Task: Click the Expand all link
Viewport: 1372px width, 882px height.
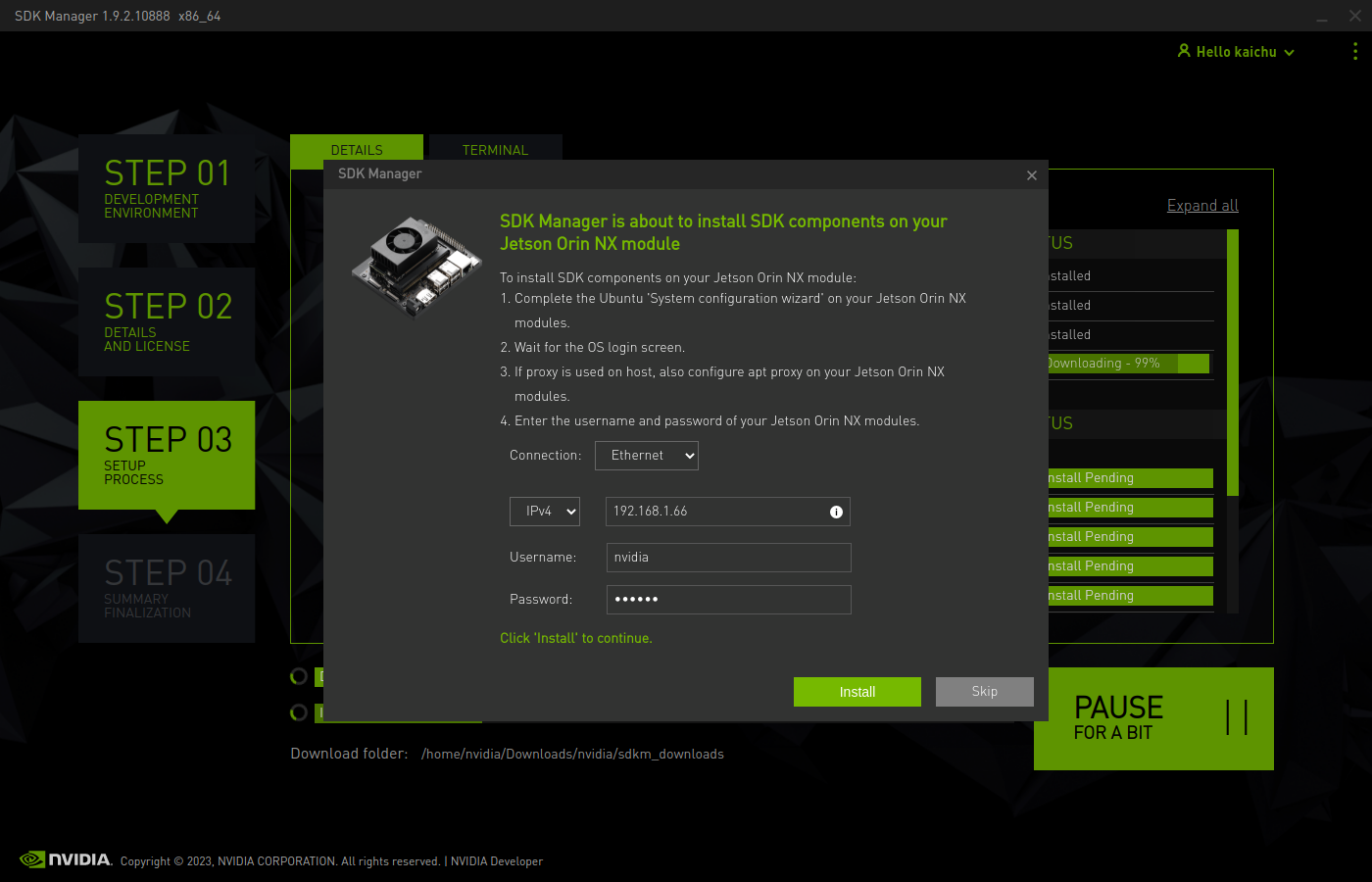Action: click(x=1202, y=206)
